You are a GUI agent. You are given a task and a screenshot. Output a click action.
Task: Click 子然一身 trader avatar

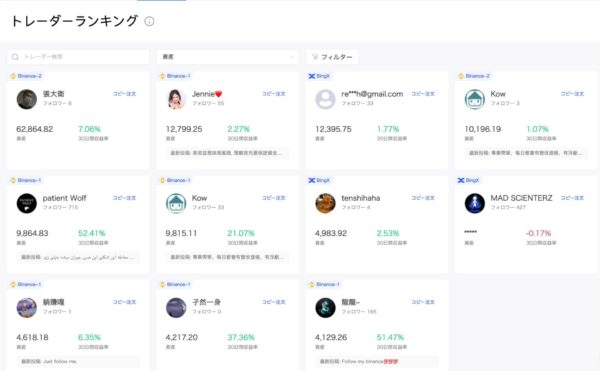pyautogui.click(x=176, y=308)
